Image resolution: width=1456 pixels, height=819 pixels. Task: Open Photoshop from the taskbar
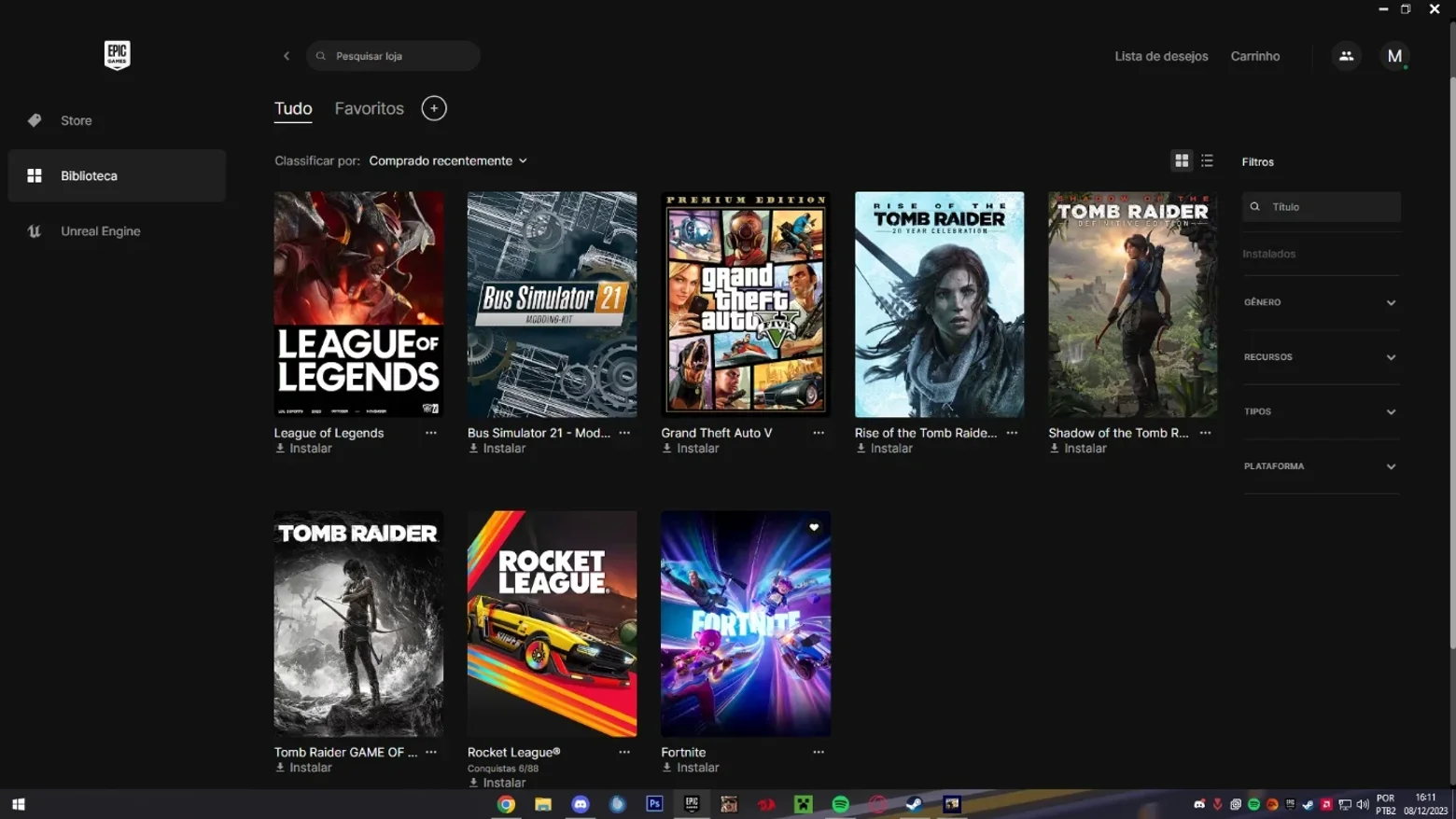pos(654,804)
